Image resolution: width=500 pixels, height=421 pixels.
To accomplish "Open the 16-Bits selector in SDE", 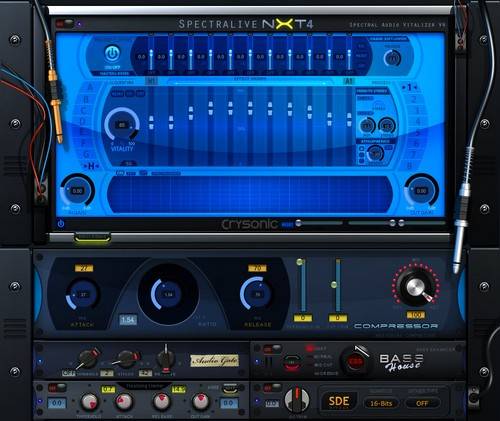I will pos(381,403).
